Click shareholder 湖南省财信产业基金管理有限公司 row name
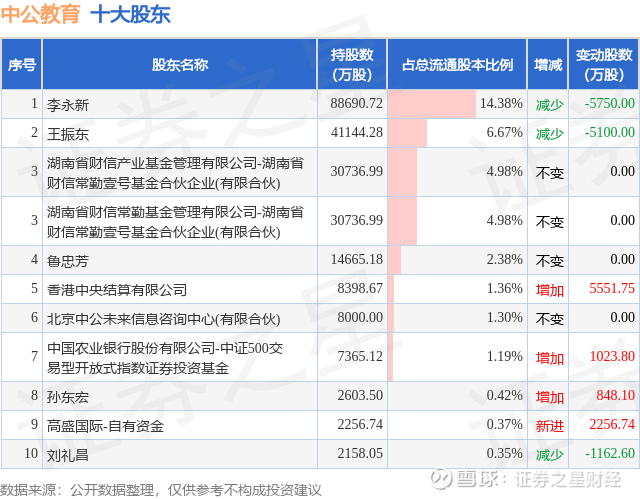 [x=175, y=173]
